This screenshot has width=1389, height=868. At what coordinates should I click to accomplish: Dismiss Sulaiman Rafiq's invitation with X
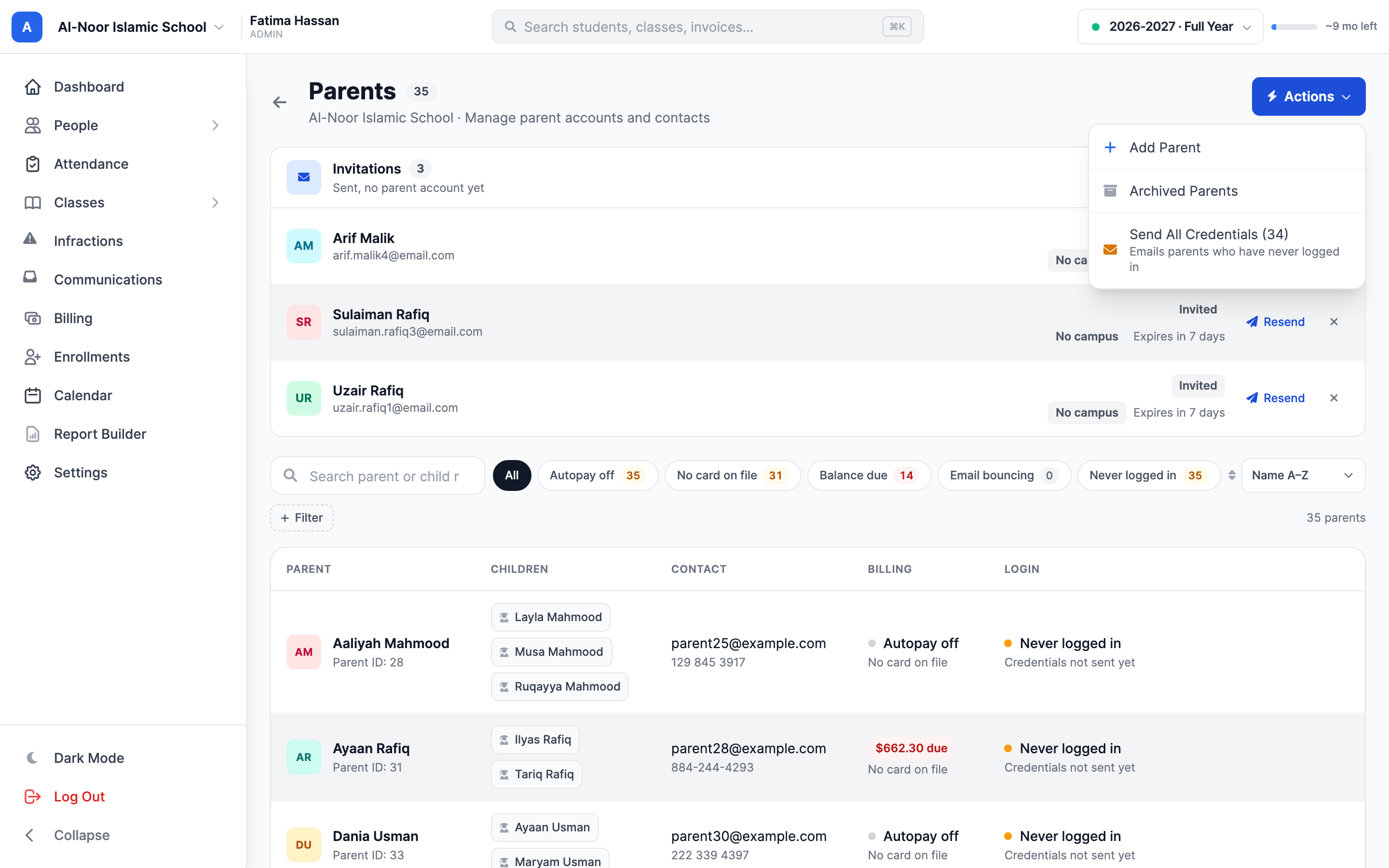1334,322
